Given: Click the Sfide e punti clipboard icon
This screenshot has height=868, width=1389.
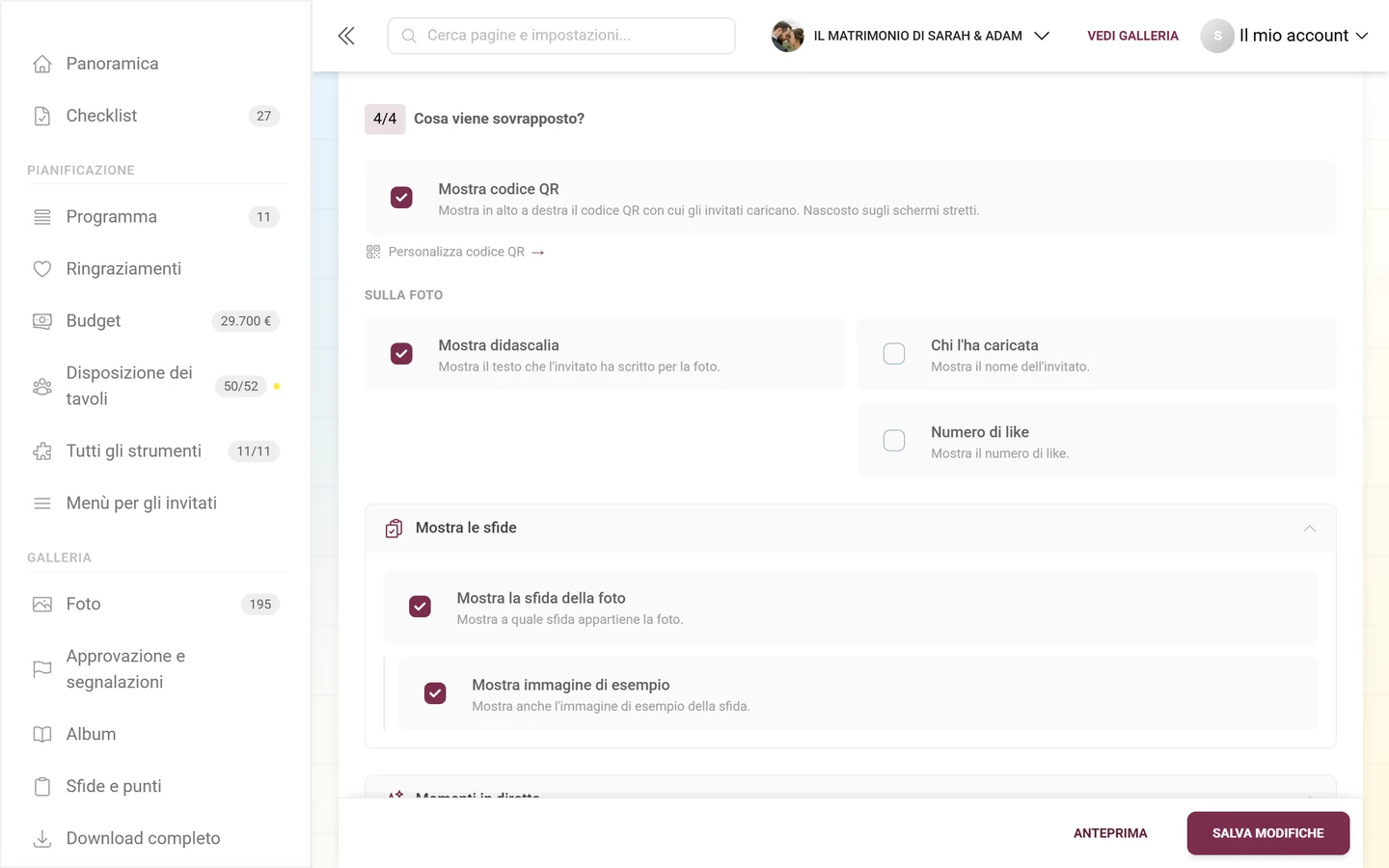Looking at the screenshot, I should (x=42, y=787).
